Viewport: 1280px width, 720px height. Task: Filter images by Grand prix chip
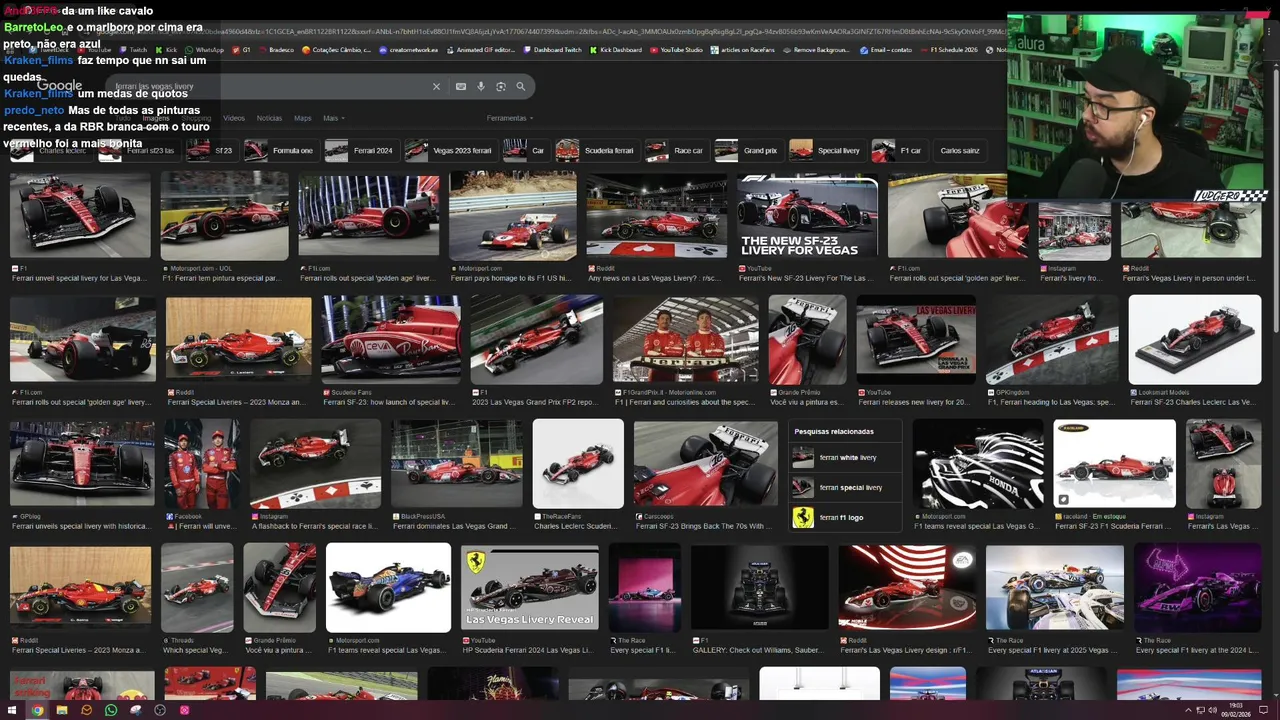748,150
